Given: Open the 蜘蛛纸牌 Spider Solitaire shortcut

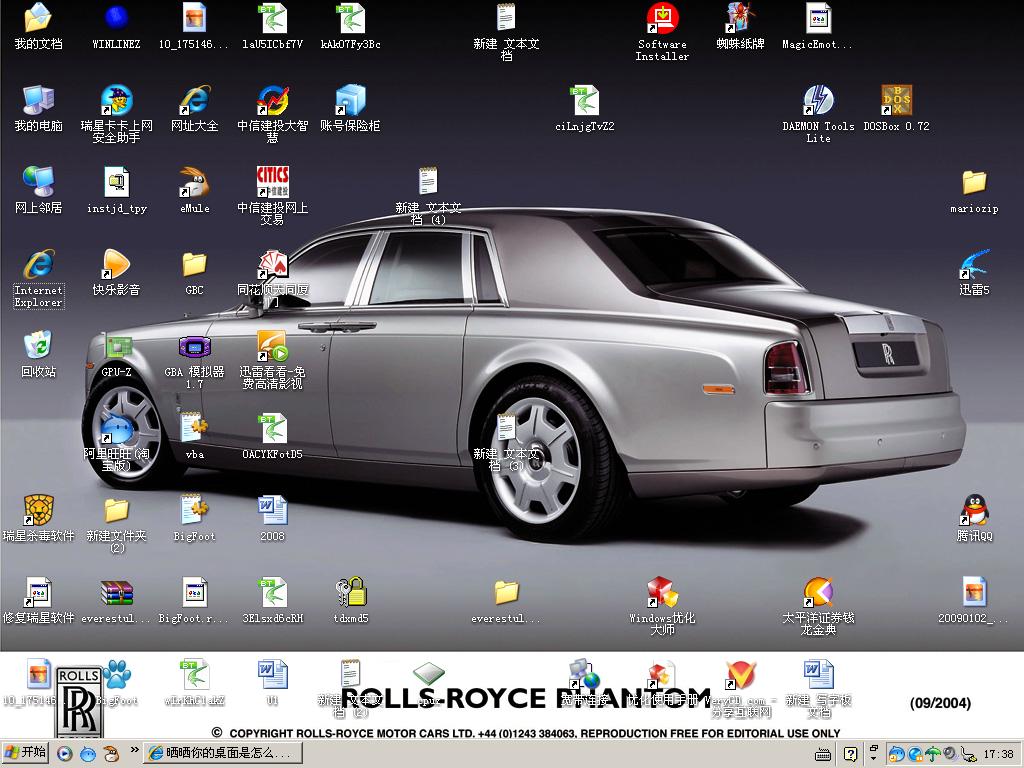Looking at the screenshot, I should [x=740, y=19].
